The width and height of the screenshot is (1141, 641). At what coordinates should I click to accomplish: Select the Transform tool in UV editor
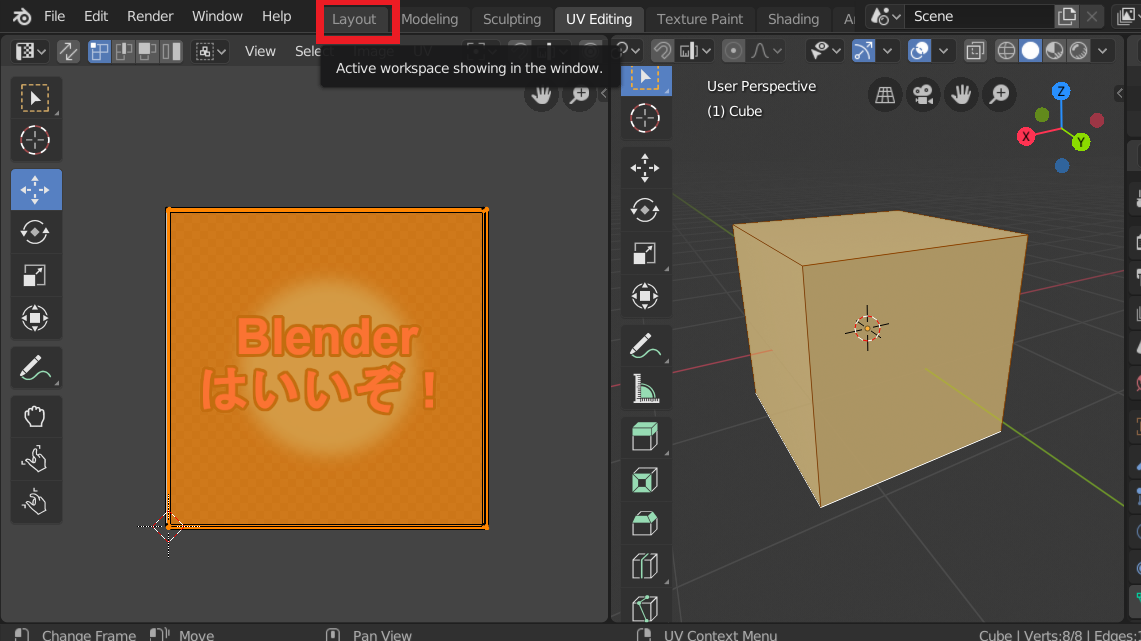pos(35,318)
